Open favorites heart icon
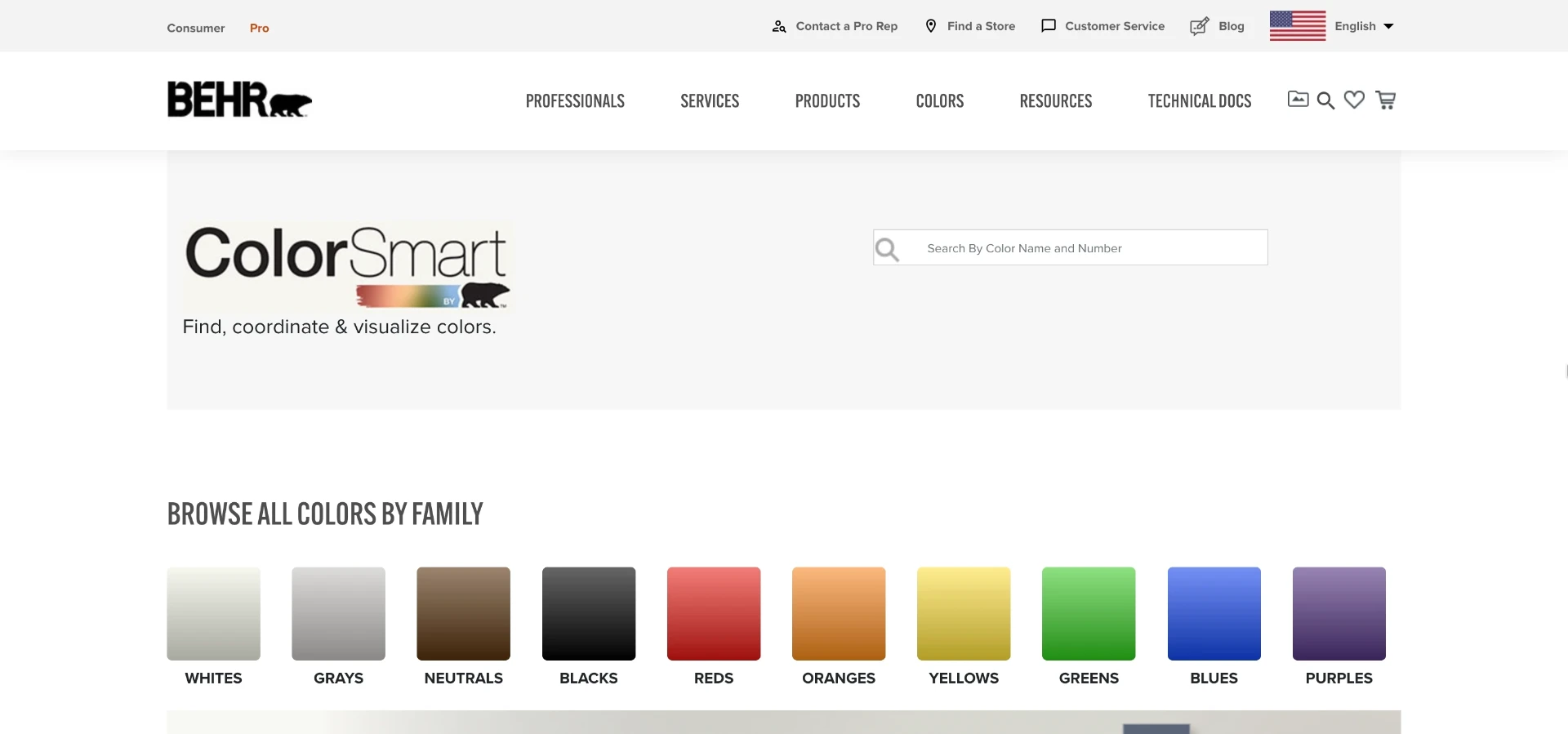 tap(1354, 100)
